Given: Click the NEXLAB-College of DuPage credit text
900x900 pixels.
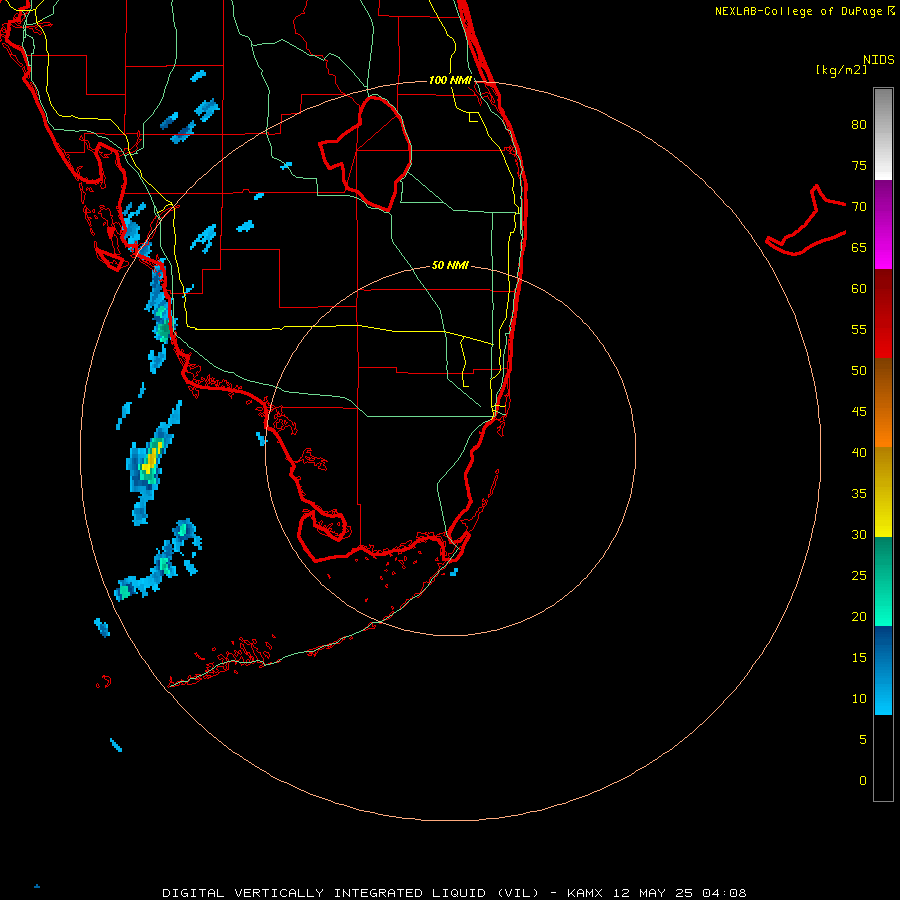Looking at the screenshot, I should click(x=799, y=11).
